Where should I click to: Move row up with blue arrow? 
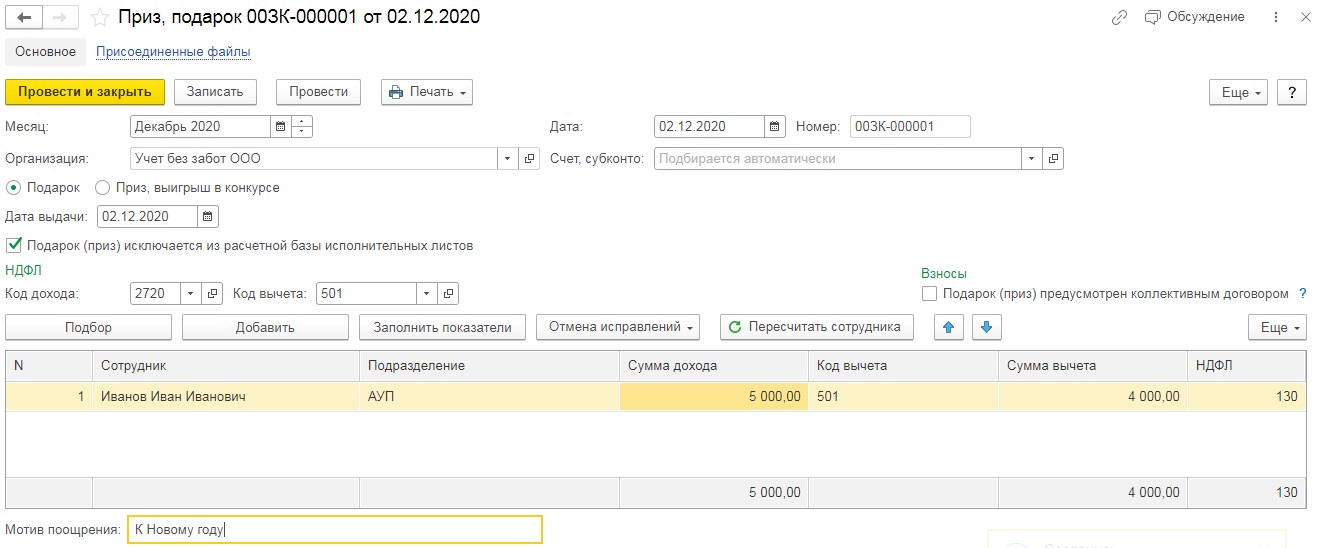(949, 327)
